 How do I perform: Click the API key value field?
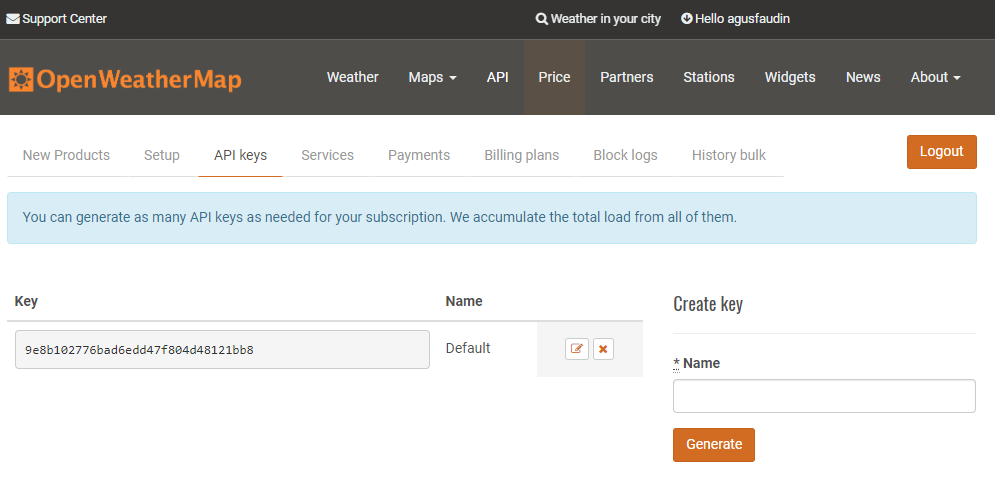222,349
